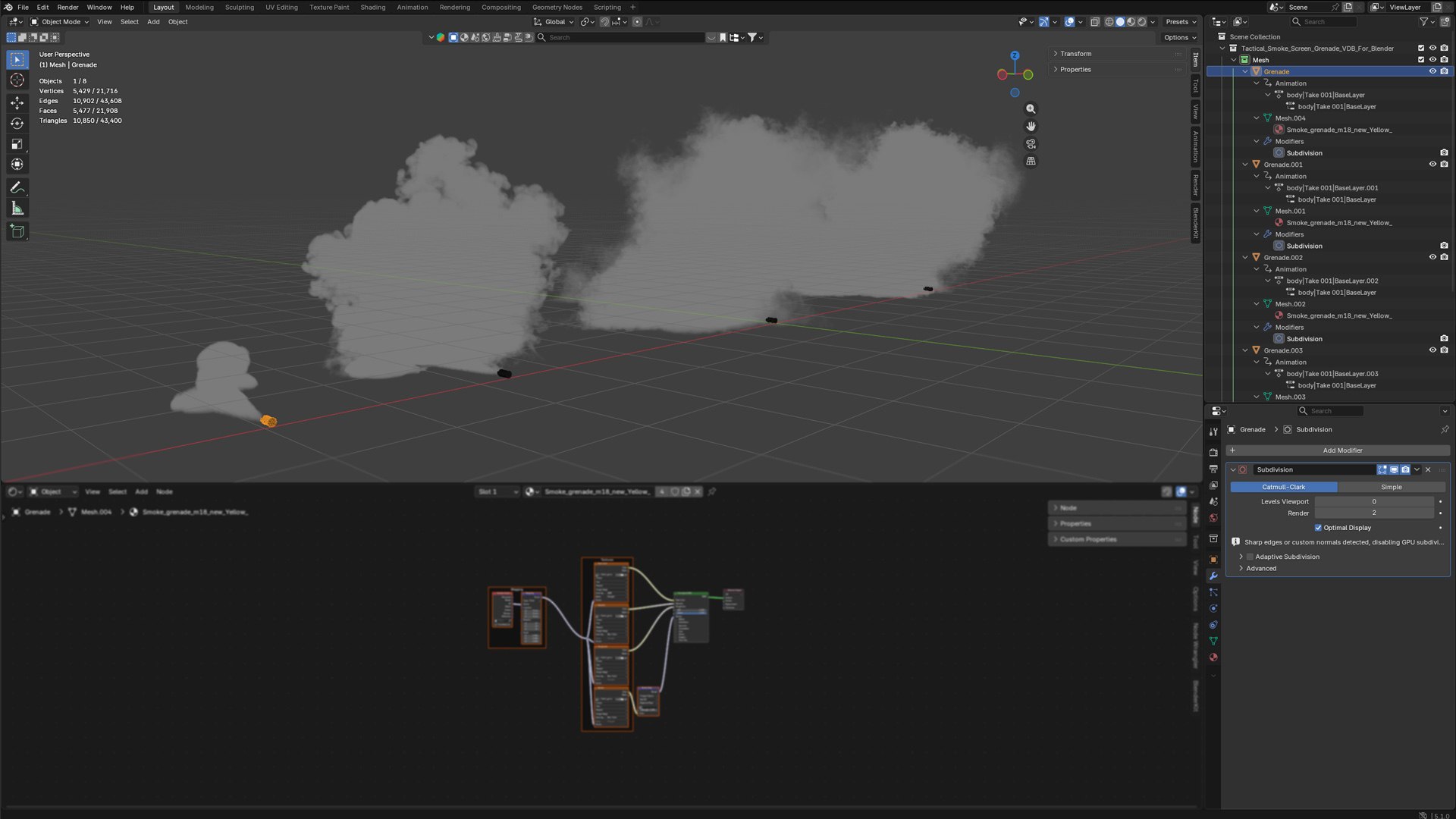The image size is (1456, 819).
Task: Collapse the Grenade.002 tree item
Action: click(1245, 258)
